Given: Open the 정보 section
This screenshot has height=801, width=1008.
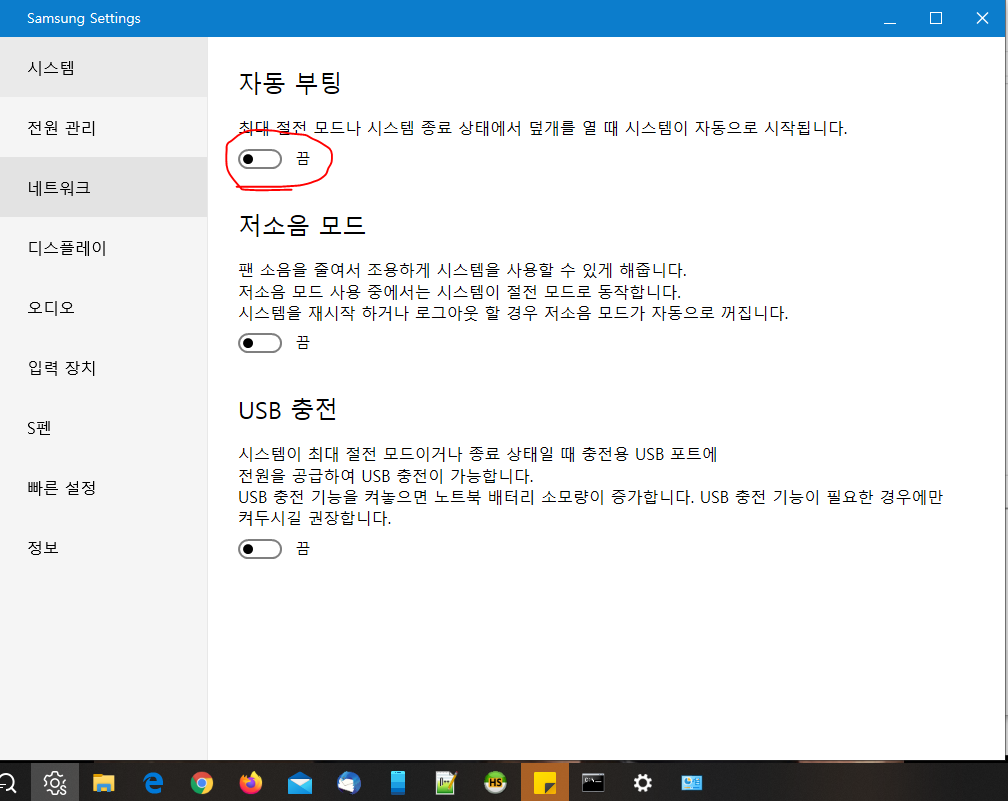Looking at the screenshot, I should tap(104, 547).
